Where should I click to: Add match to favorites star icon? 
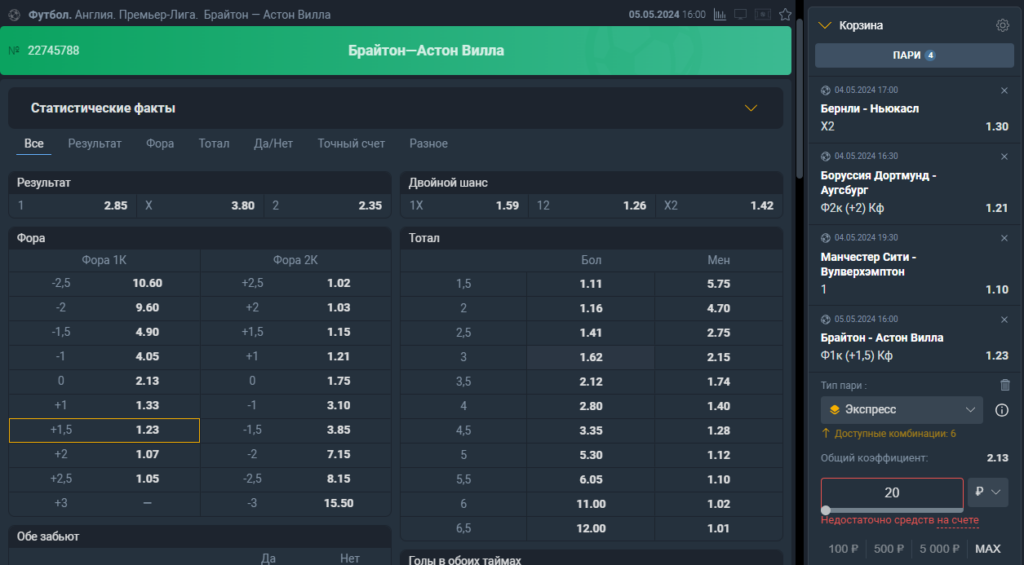click(x=785, y=14)
